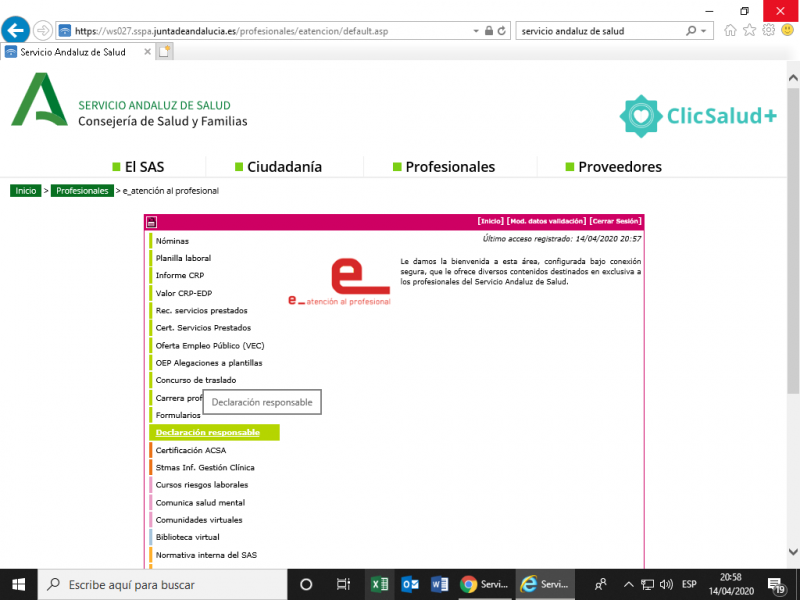Open Certificación ACSA item

[191, 451]
